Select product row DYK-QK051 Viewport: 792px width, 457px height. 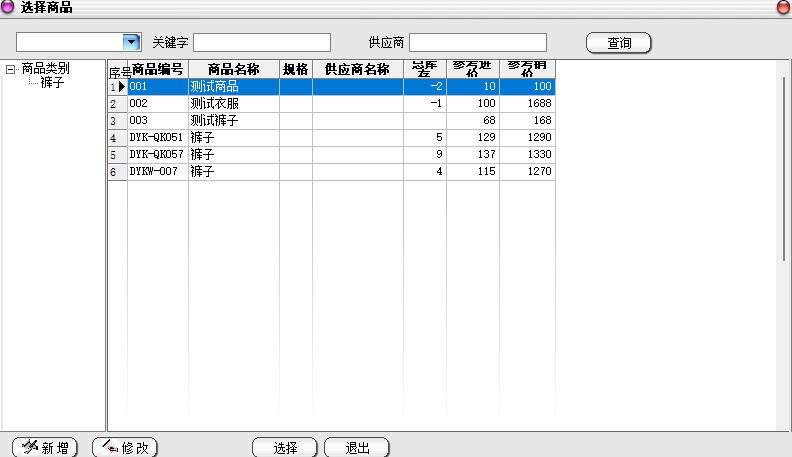pos(156,138)
